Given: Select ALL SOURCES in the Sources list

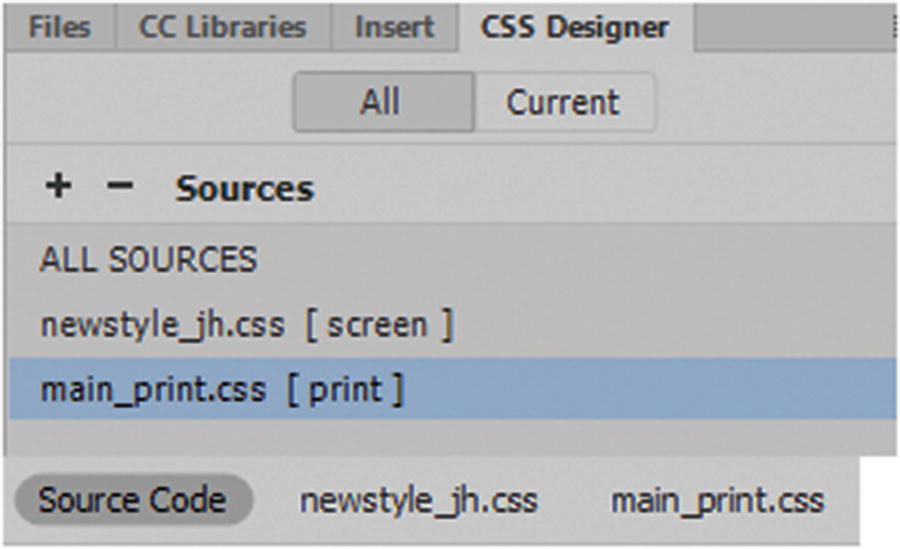Looking at the screenshot, I should pyautogui.click(x=148, y=261).
